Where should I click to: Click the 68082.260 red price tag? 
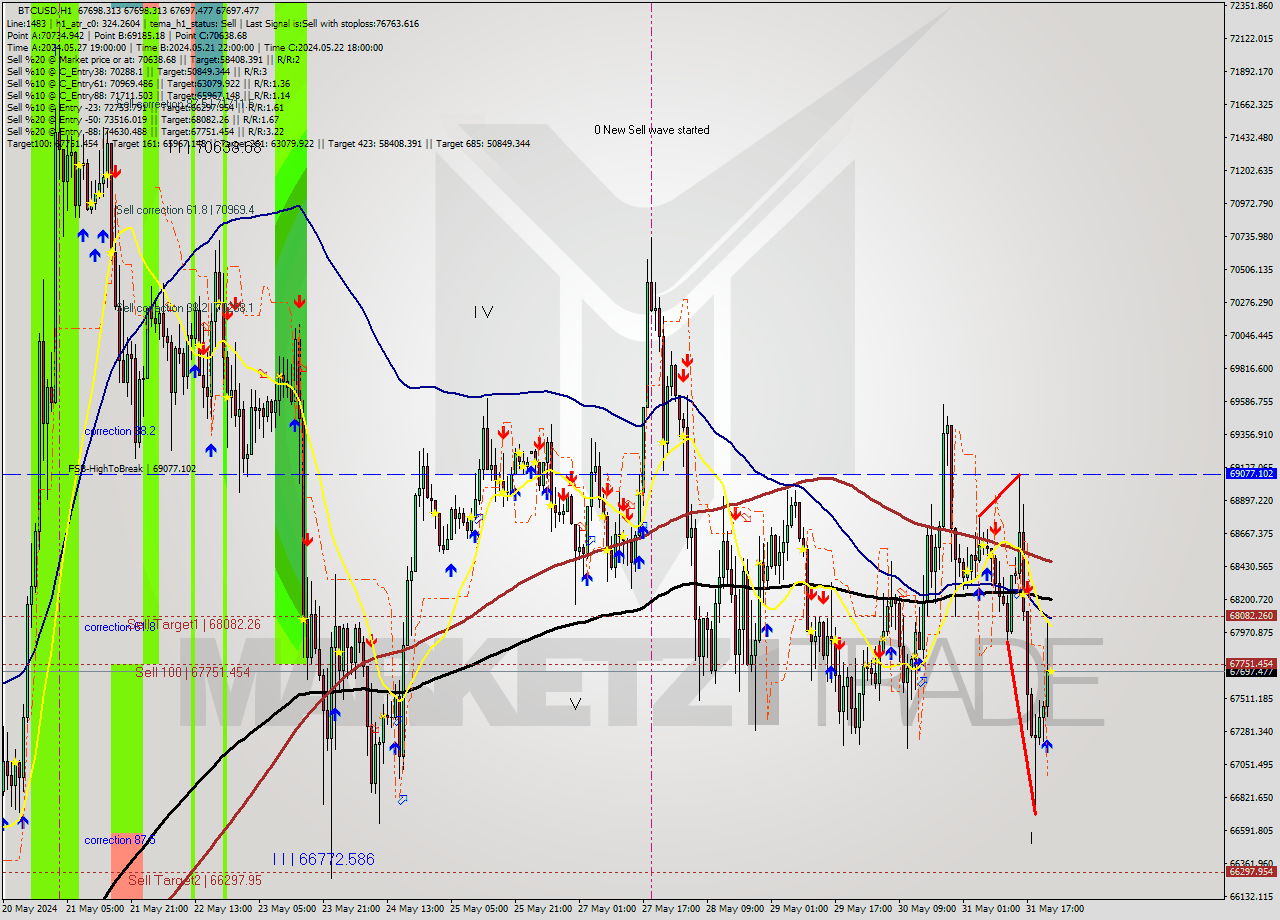[x=1250, y=616]
